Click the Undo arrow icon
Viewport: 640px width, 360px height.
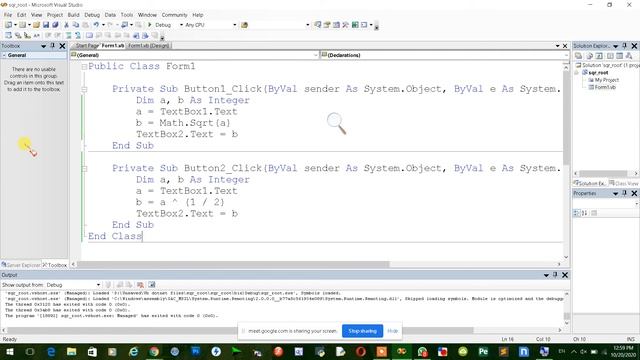click(96, 25)
